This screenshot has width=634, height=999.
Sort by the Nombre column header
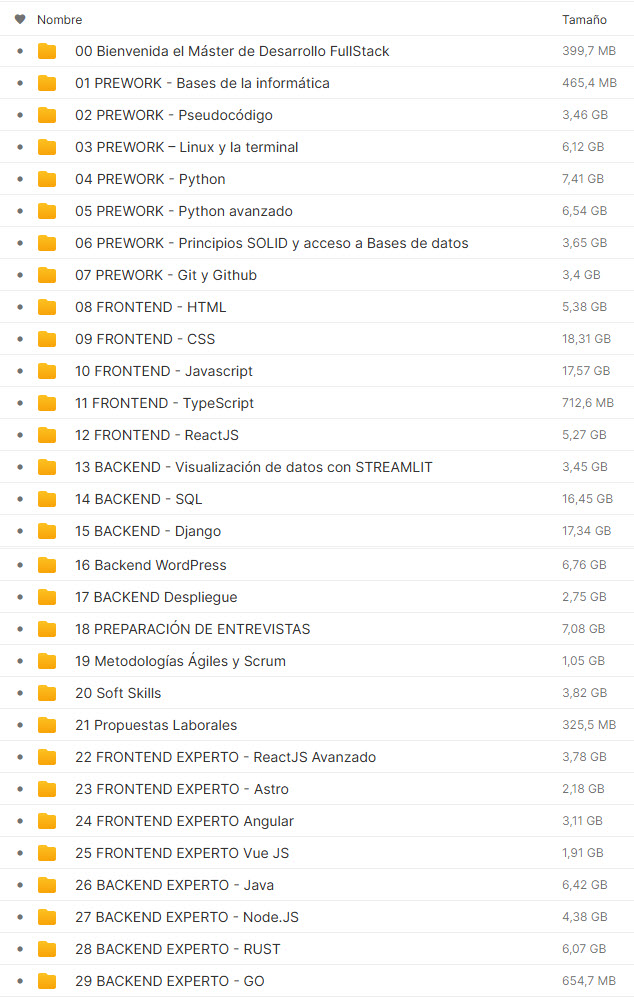[x=59, y=20]
